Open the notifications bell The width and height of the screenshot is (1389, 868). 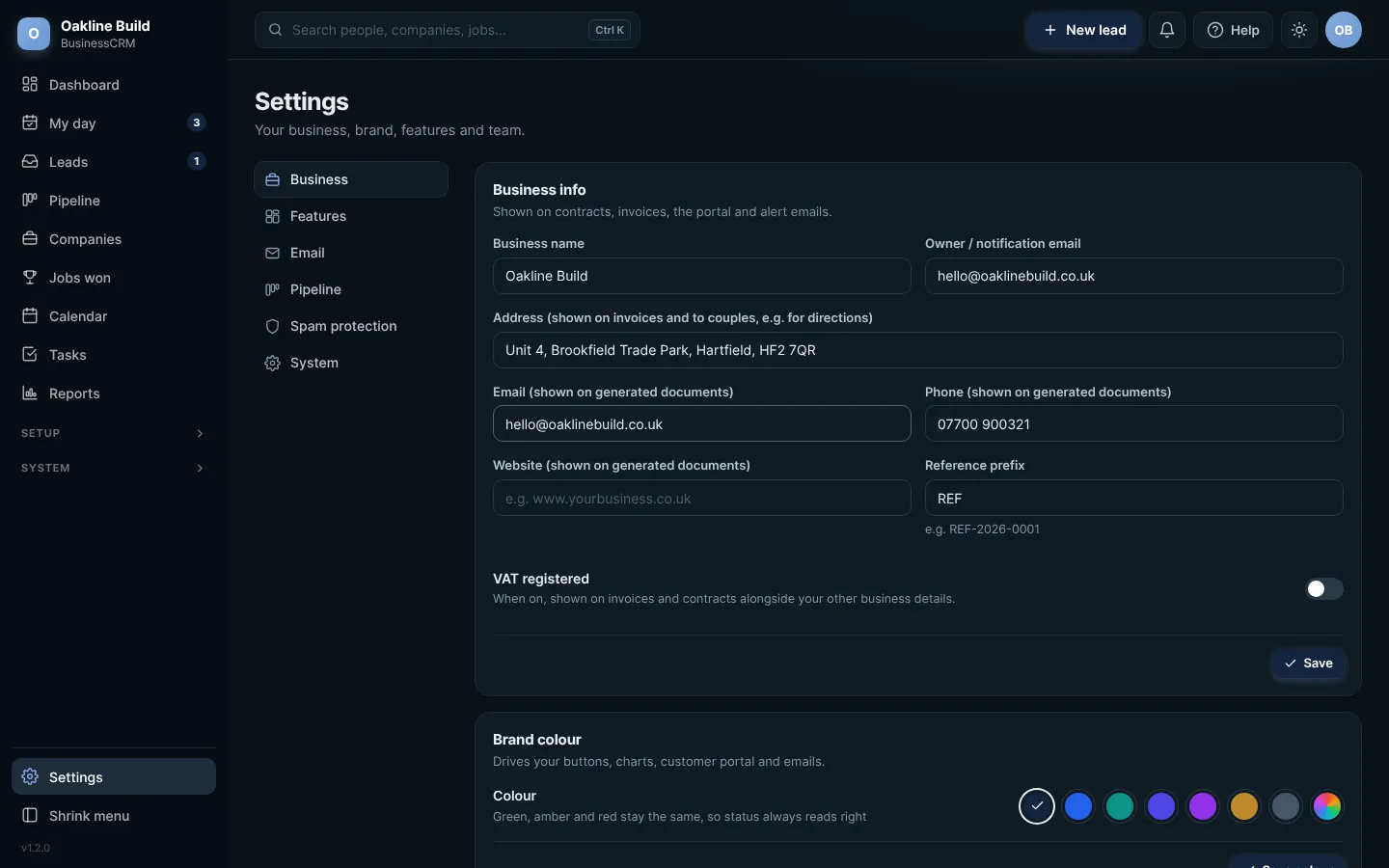point(1167,30)
